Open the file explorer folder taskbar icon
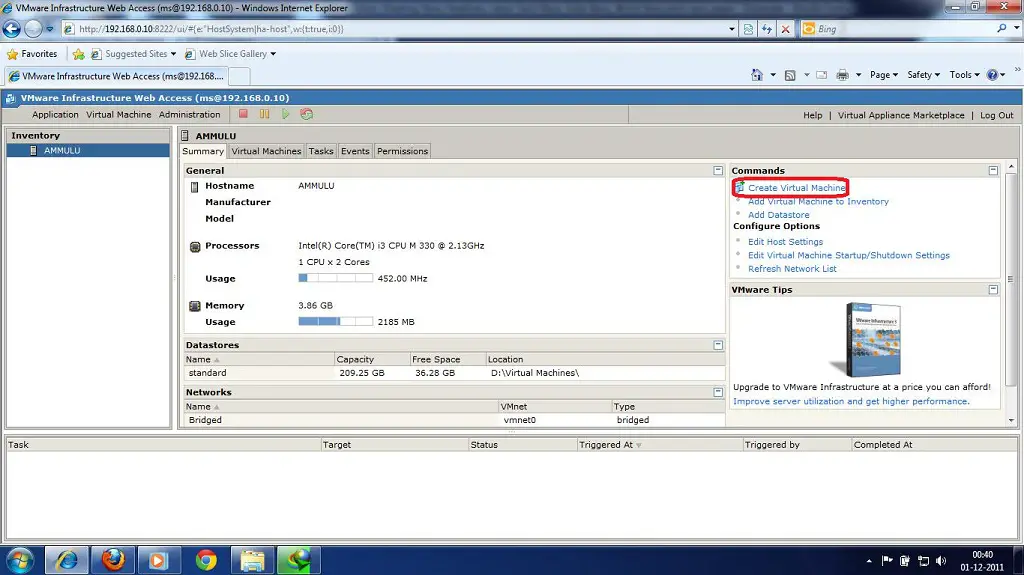This screenshot has width=1024, height=575. click(252, 560)
